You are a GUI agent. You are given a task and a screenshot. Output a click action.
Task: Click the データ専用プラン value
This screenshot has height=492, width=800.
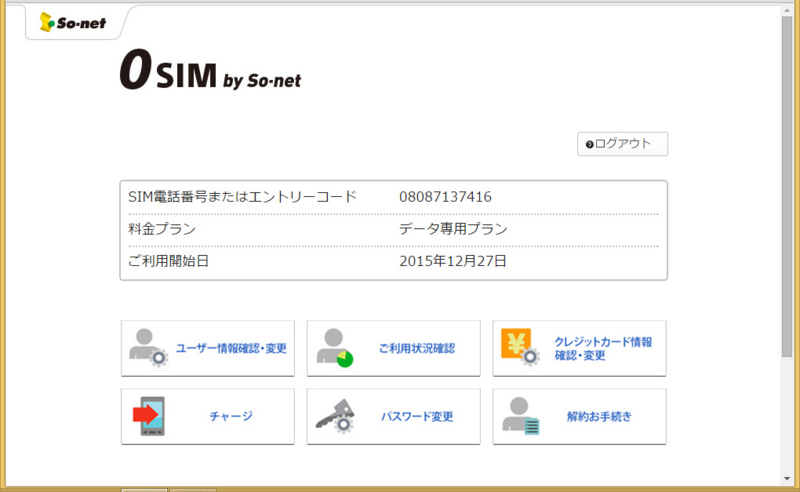(x=453, y=229)
